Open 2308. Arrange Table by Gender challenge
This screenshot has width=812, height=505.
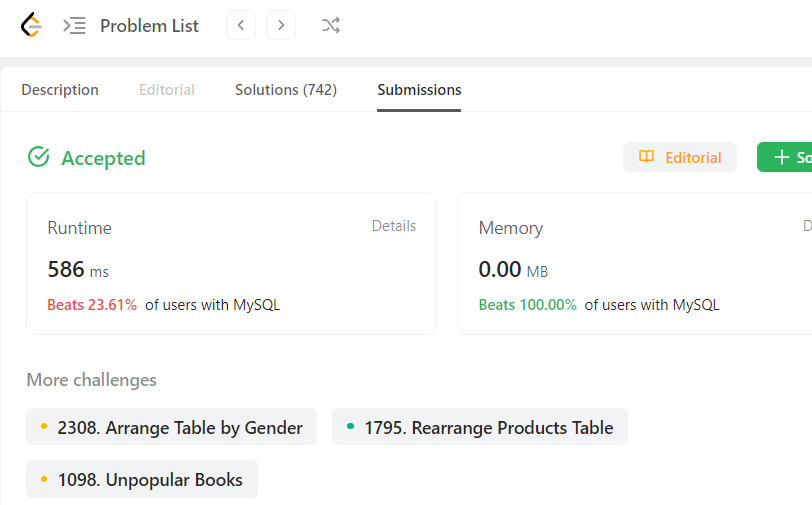[x=171, y=427]
